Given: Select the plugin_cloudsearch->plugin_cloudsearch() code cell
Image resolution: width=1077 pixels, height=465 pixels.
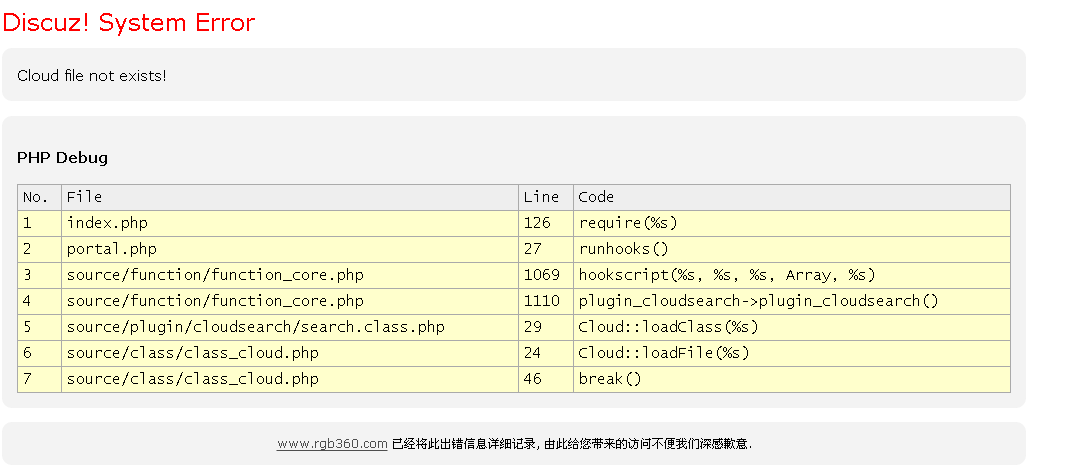Looking at the screenshot, I should [792, 302].
